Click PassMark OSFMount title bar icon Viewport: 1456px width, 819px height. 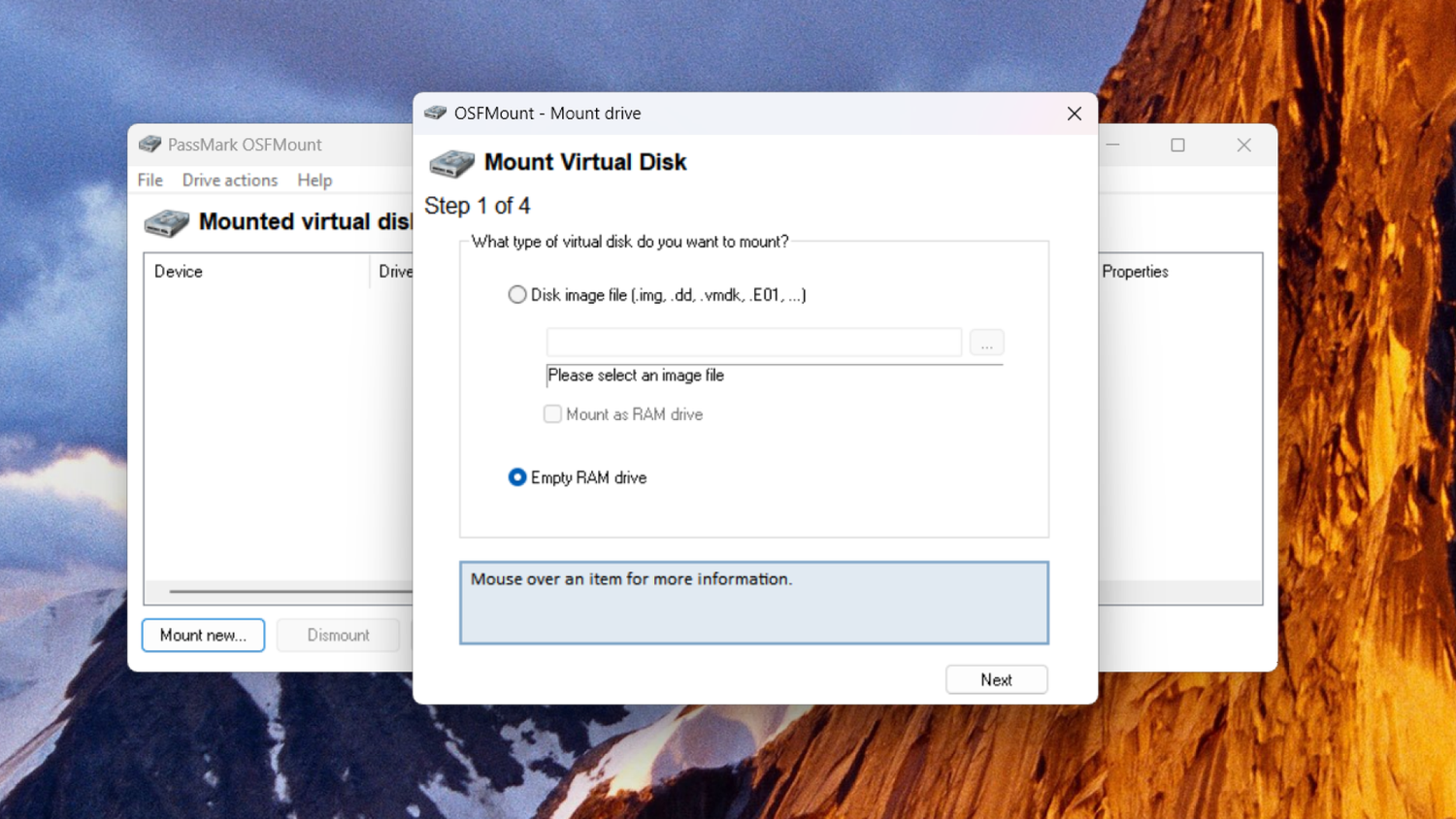tap(149, 145)
